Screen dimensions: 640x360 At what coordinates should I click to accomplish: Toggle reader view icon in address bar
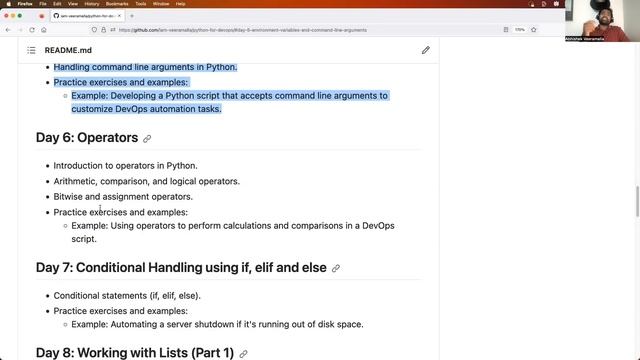tap(506, 30)
